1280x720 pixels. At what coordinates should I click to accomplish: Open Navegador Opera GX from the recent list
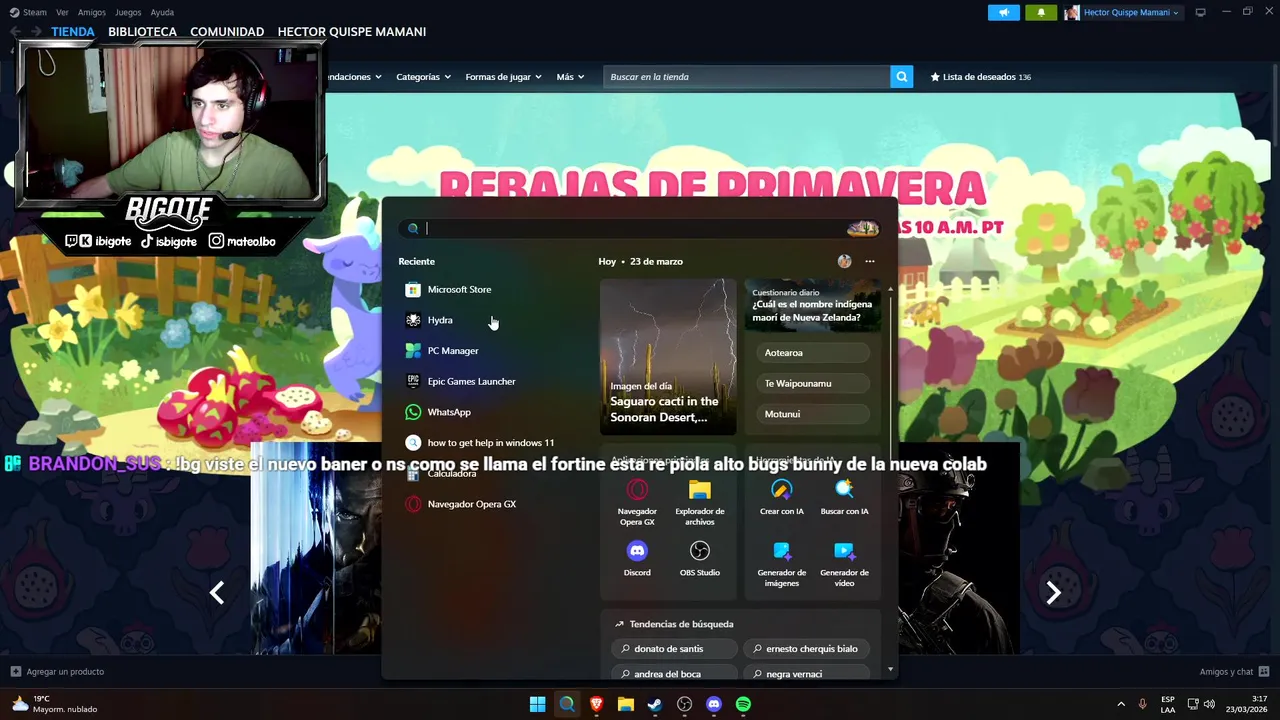[x=461, y=504]
